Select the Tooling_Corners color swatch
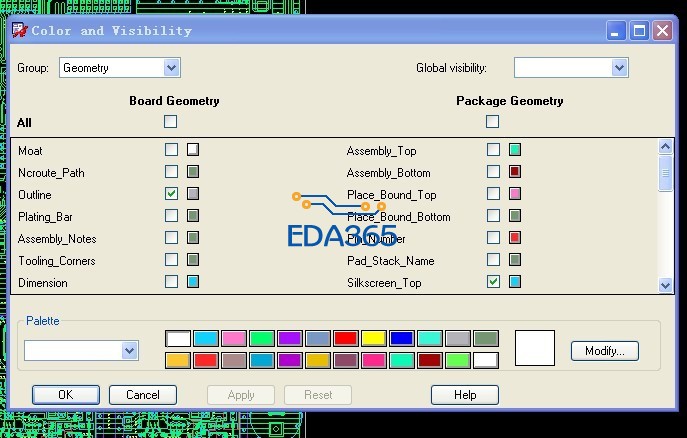687x438 pixels. [x=193, y=260]
